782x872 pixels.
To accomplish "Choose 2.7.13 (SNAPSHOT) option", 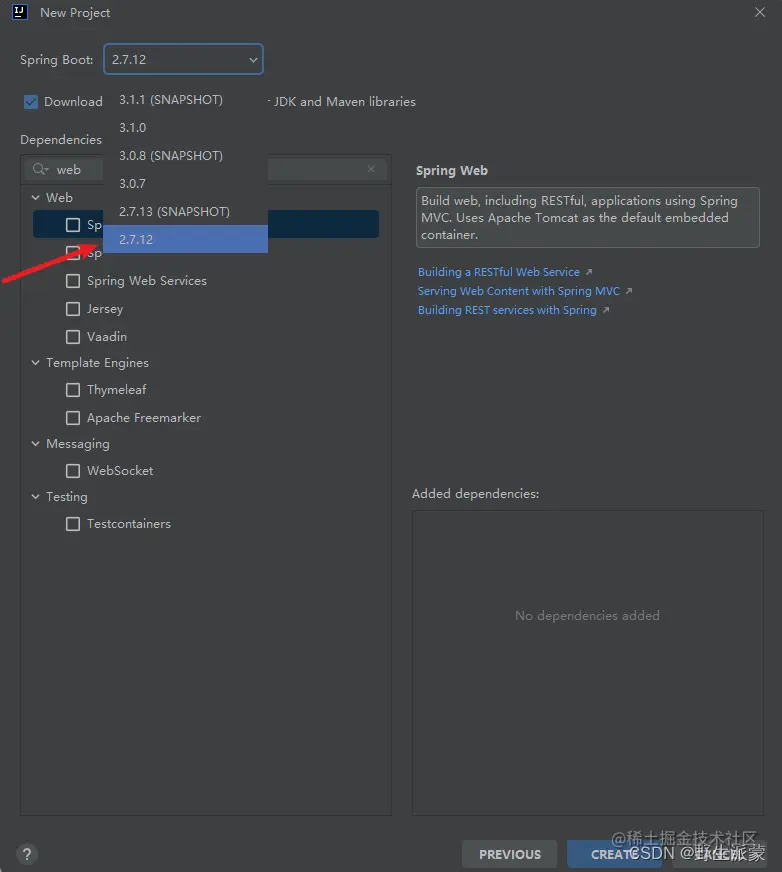I will coord(185,211).
